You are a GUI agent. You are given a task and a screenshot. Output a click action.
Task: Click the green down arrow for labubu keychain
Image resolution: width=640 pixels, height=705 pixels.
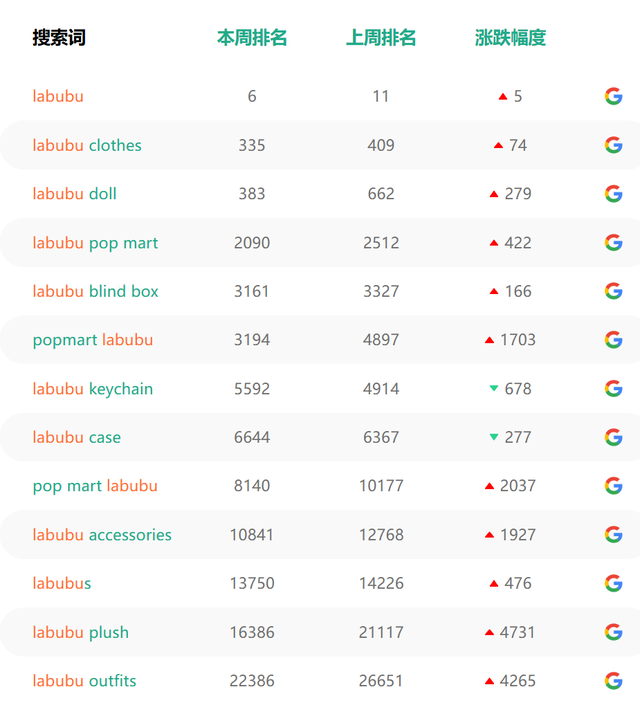pyautogui.click(x=494, y=388)
